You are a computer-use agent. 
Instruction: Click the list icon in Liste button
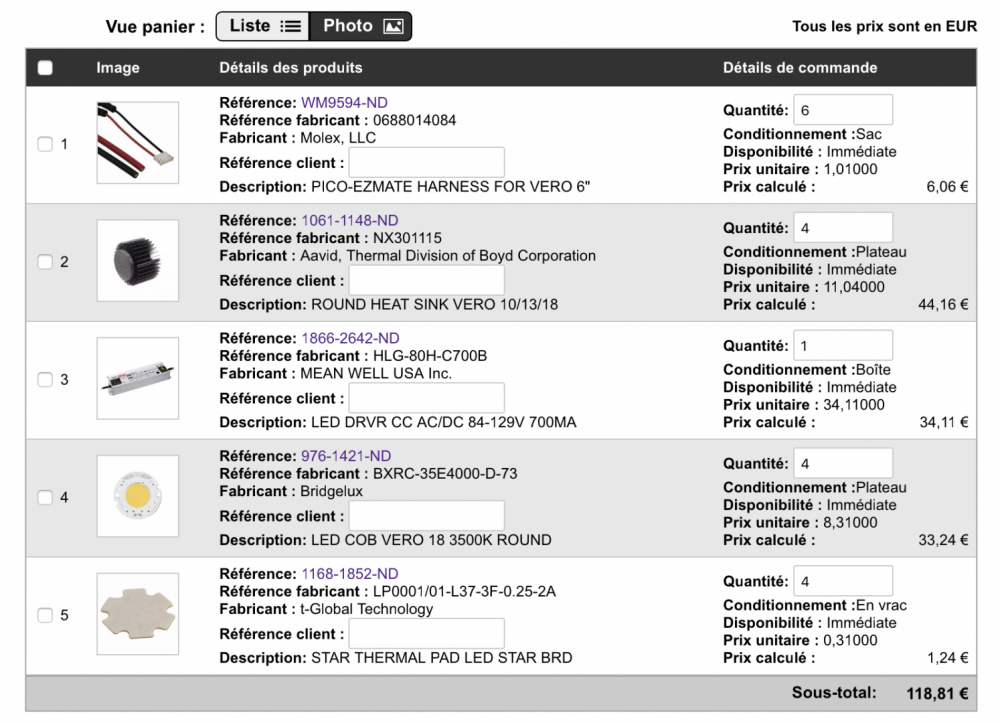click(291, 26)
